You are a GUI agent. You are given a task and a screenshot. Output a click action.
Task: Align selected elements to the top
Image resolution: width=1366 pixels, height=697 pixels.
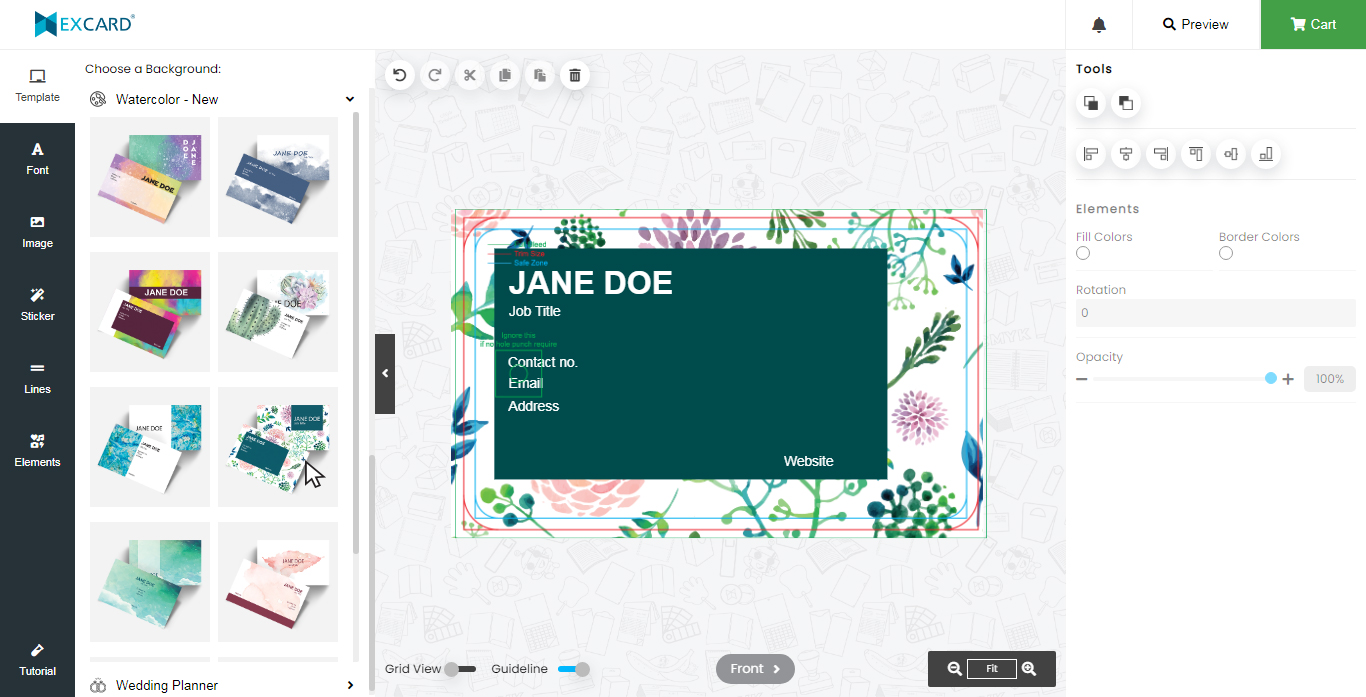1196,154
